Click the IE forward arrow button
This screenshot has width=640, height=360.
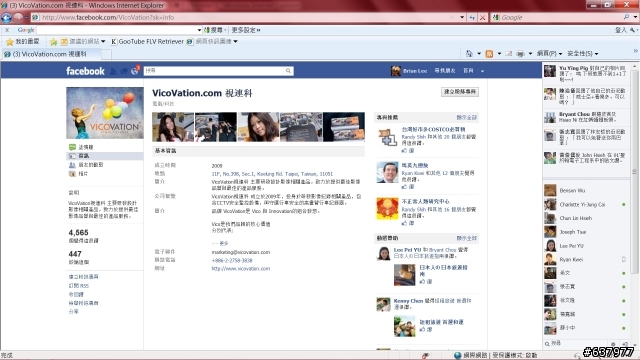(x=18, y=18)
